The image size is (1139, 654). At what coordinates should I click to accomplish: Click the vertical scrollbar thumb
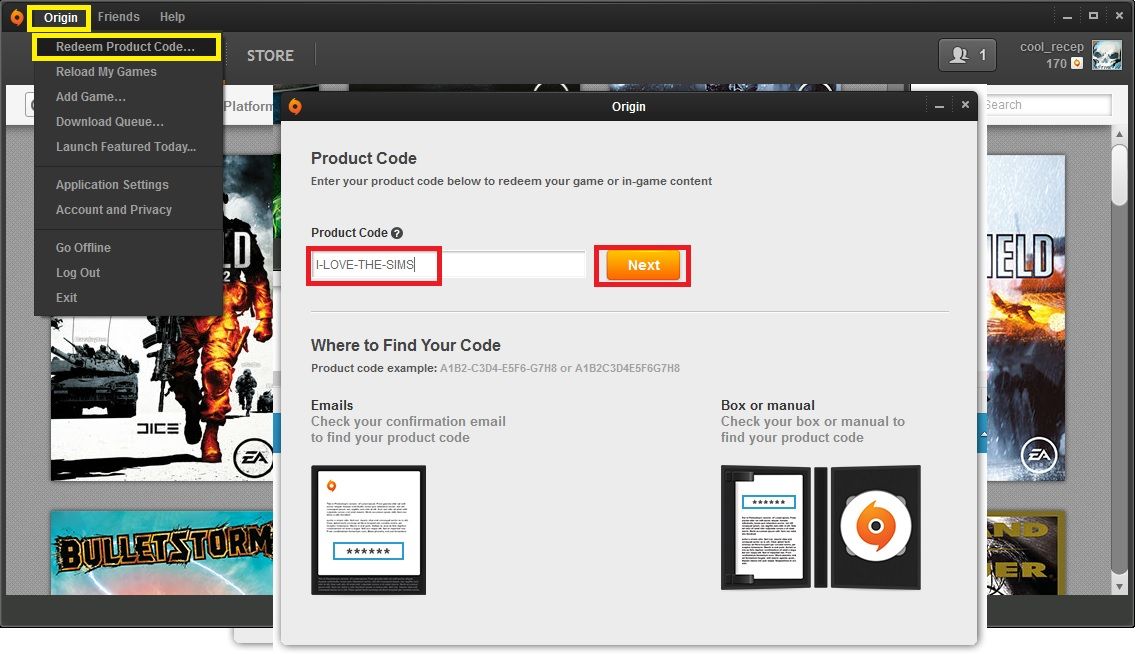(x=1119, y=175)
